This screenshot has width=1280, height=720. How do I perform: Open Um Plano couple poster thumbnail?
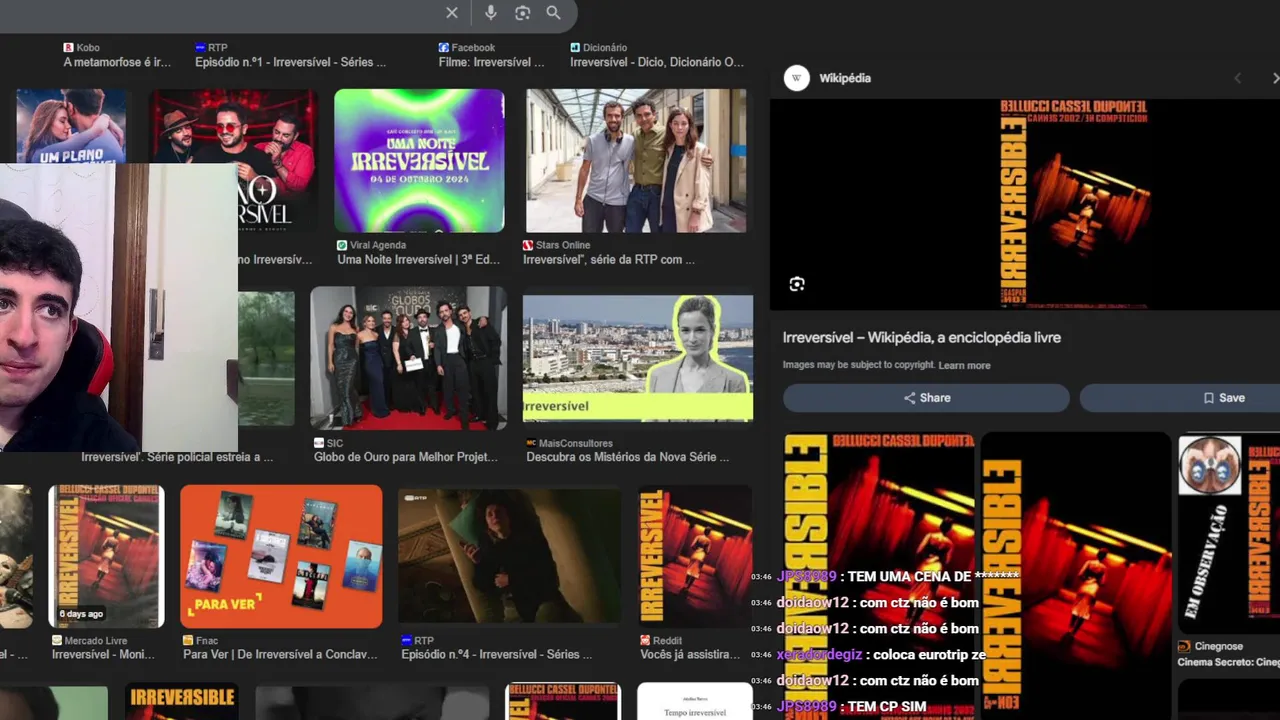(x=71, y=126)
